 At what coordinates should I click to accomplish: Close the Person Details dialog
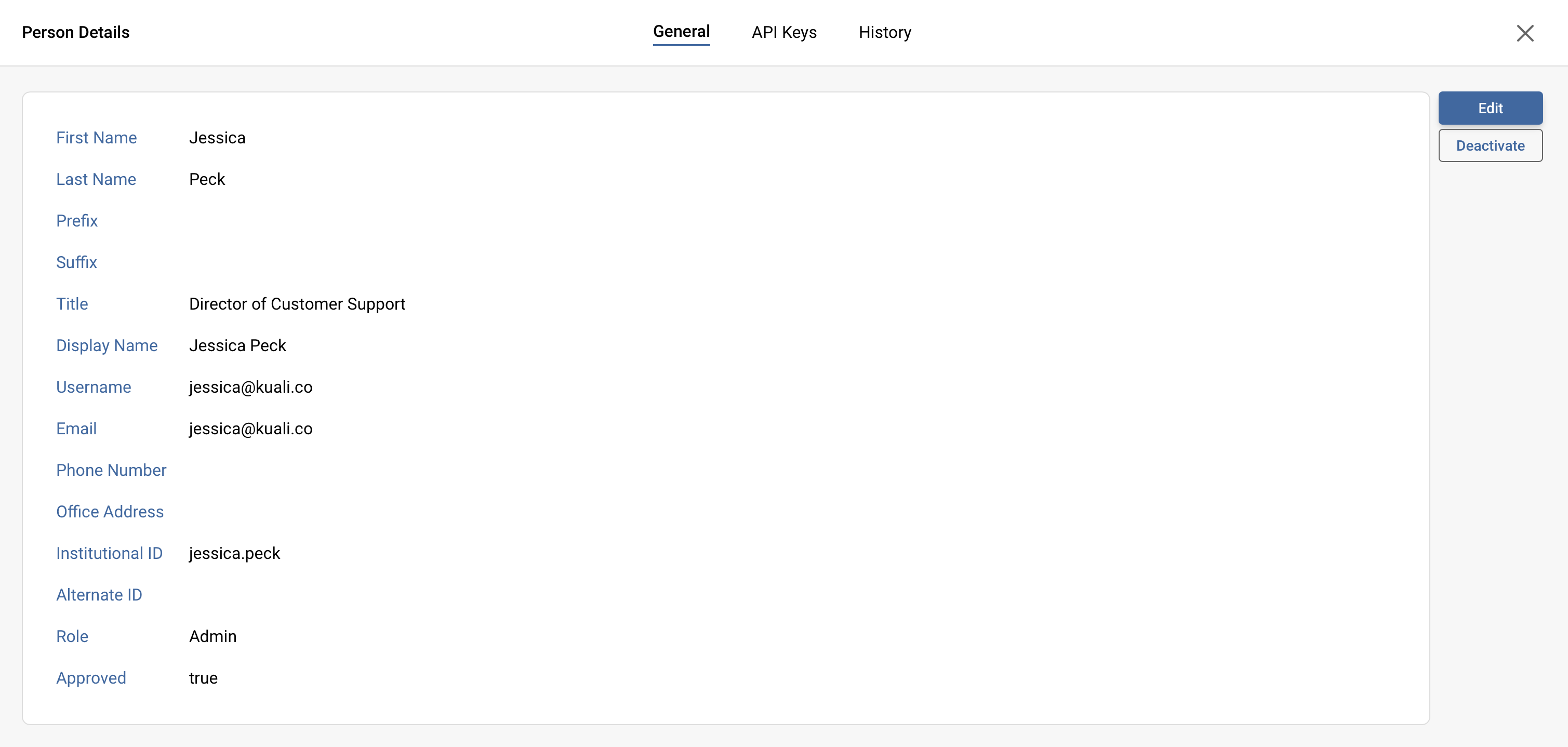tap(1524, 33)
